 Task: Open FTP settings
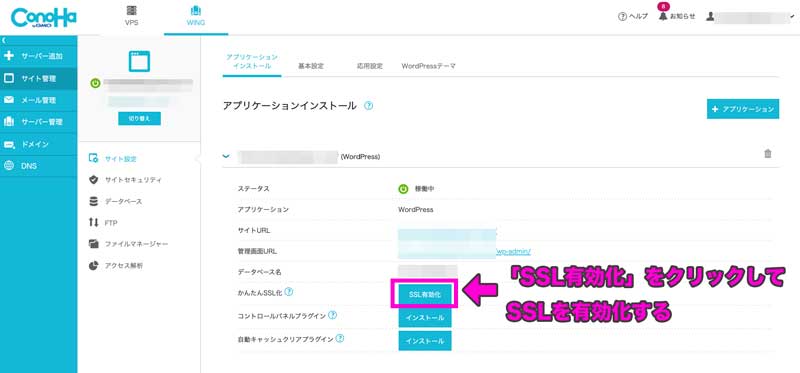point(104,223)
